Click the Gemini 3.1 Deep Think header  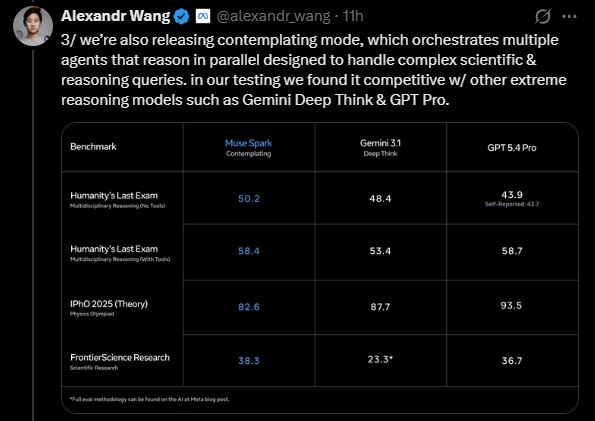coord(380,148)
